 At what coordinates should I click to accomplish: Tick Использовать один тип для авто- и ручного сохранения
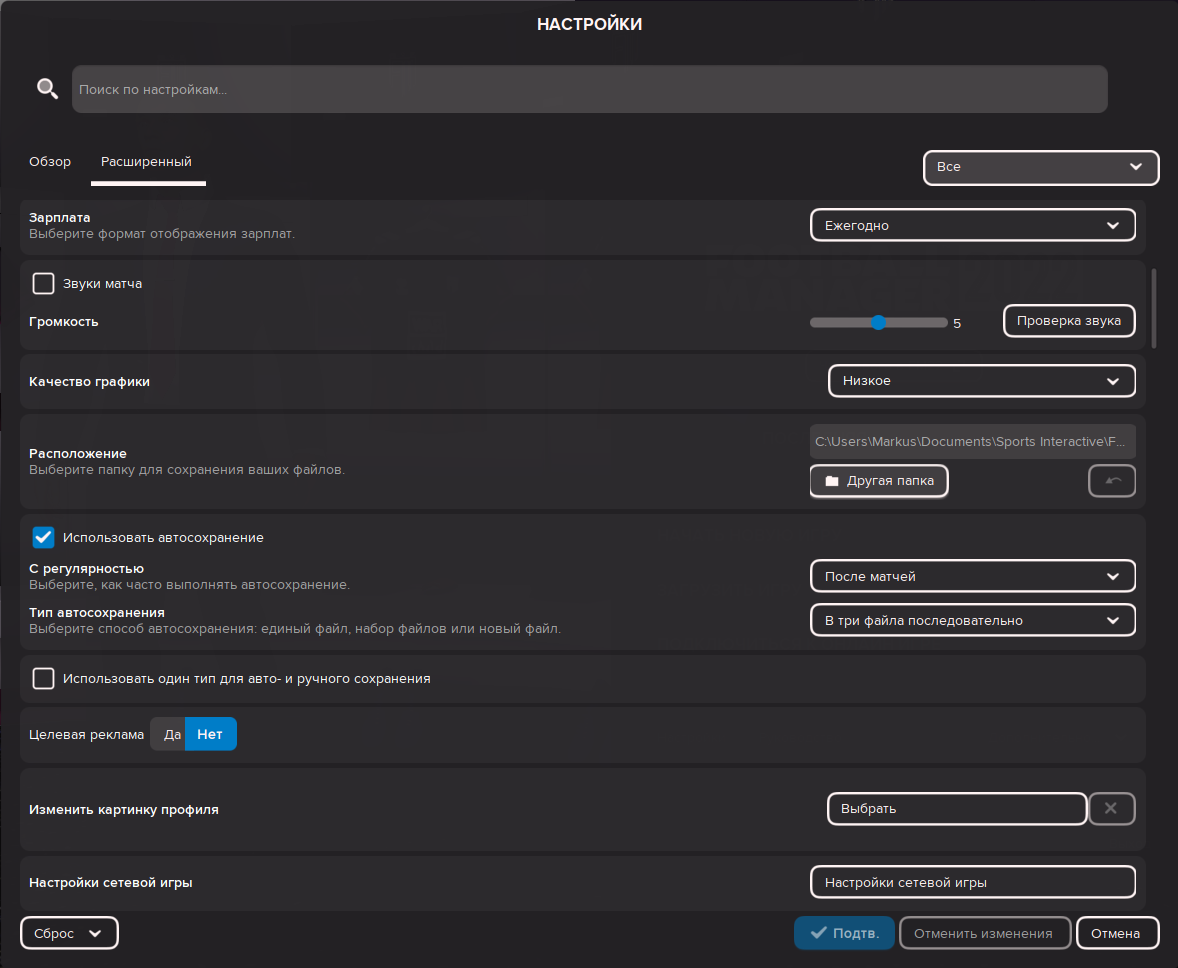click(x=44, y=678)
